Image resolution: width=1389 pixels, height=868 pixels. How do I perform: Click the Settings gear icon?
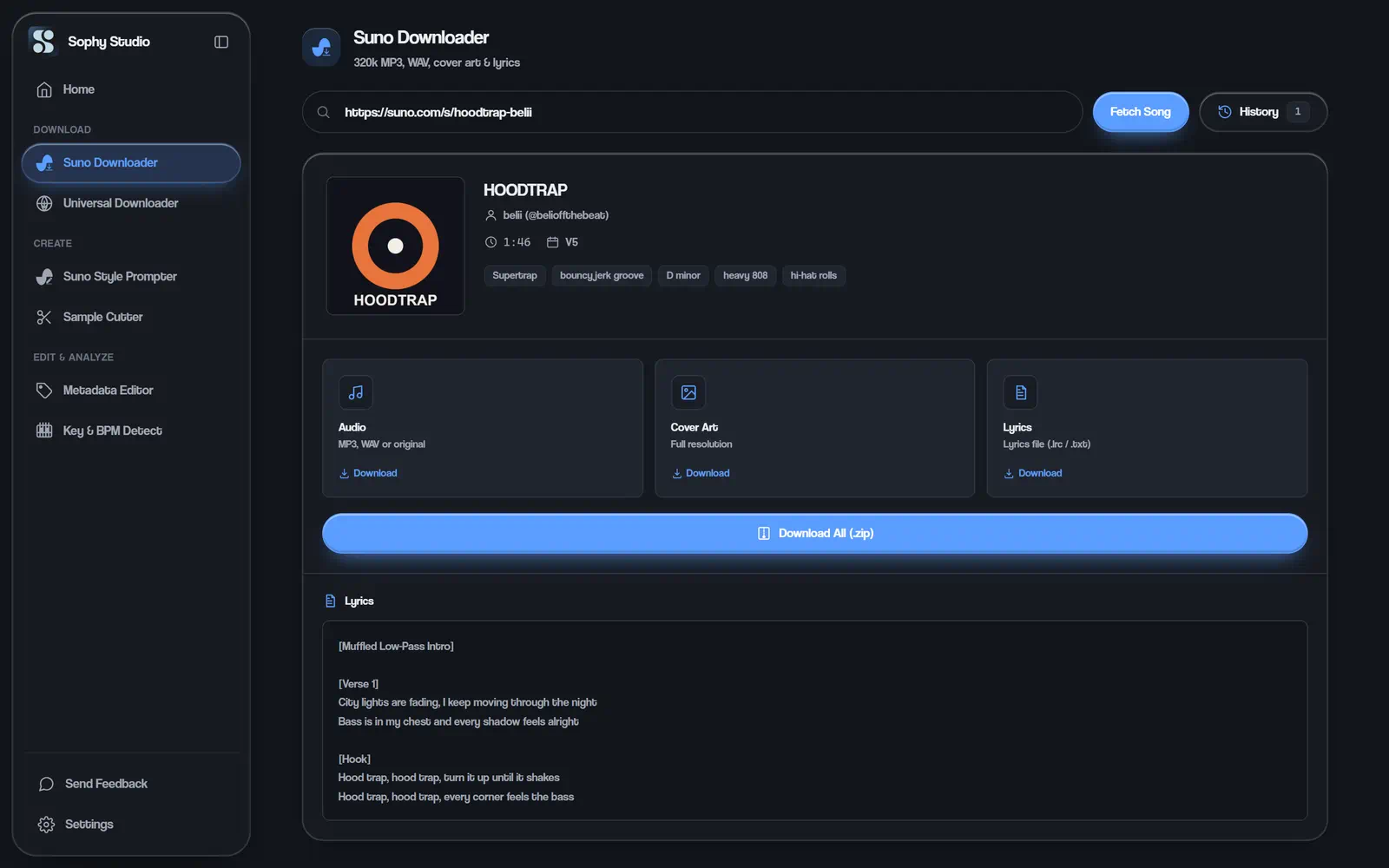pyautogui.click(x=47, y=825)
